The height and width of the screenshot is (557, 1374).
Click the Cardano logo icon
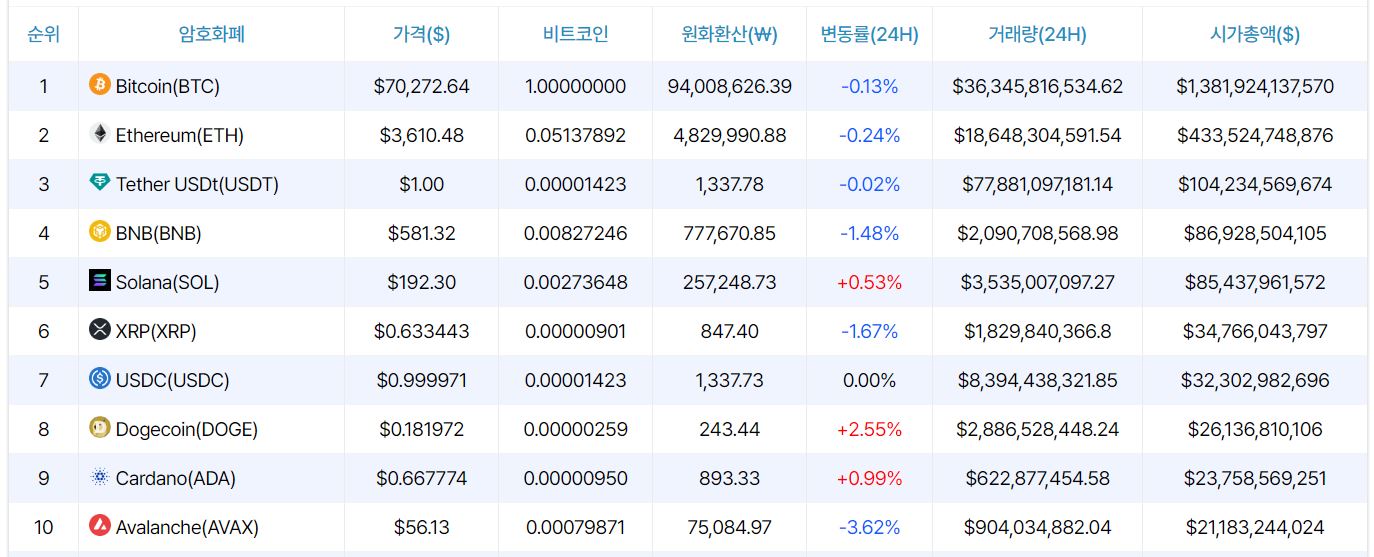tap(100, 477)
